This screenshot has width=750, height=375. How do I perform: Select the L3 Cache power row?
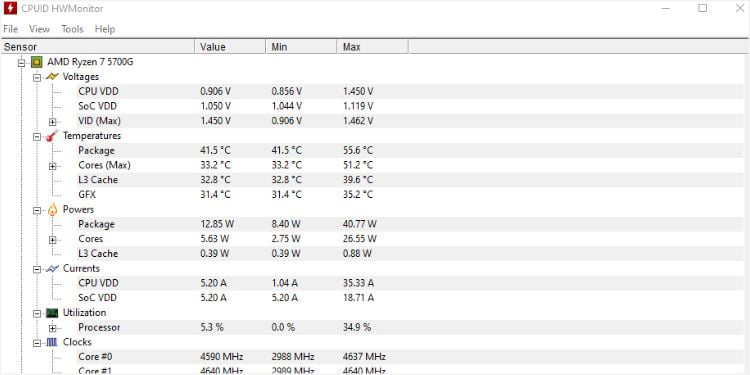pyautogui.click(x=410, y=254)
